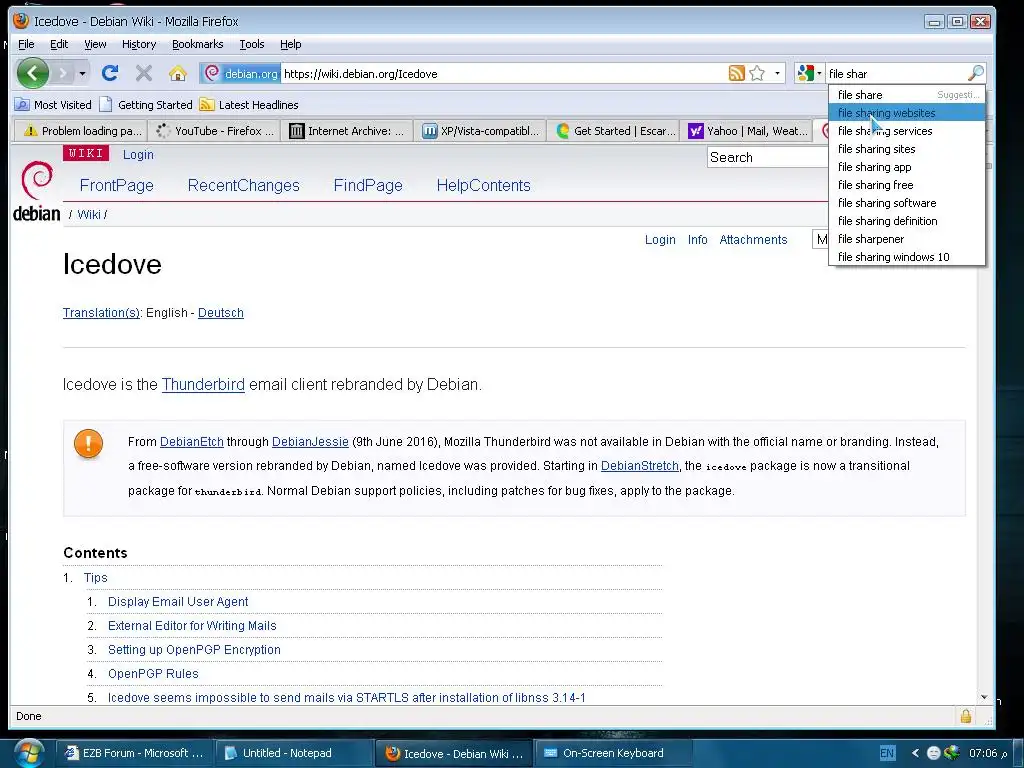Viewport: 1024px width, 768px height.
Task: Select the 'file sharing free' suggestion
Action: [x=906, y=185]
